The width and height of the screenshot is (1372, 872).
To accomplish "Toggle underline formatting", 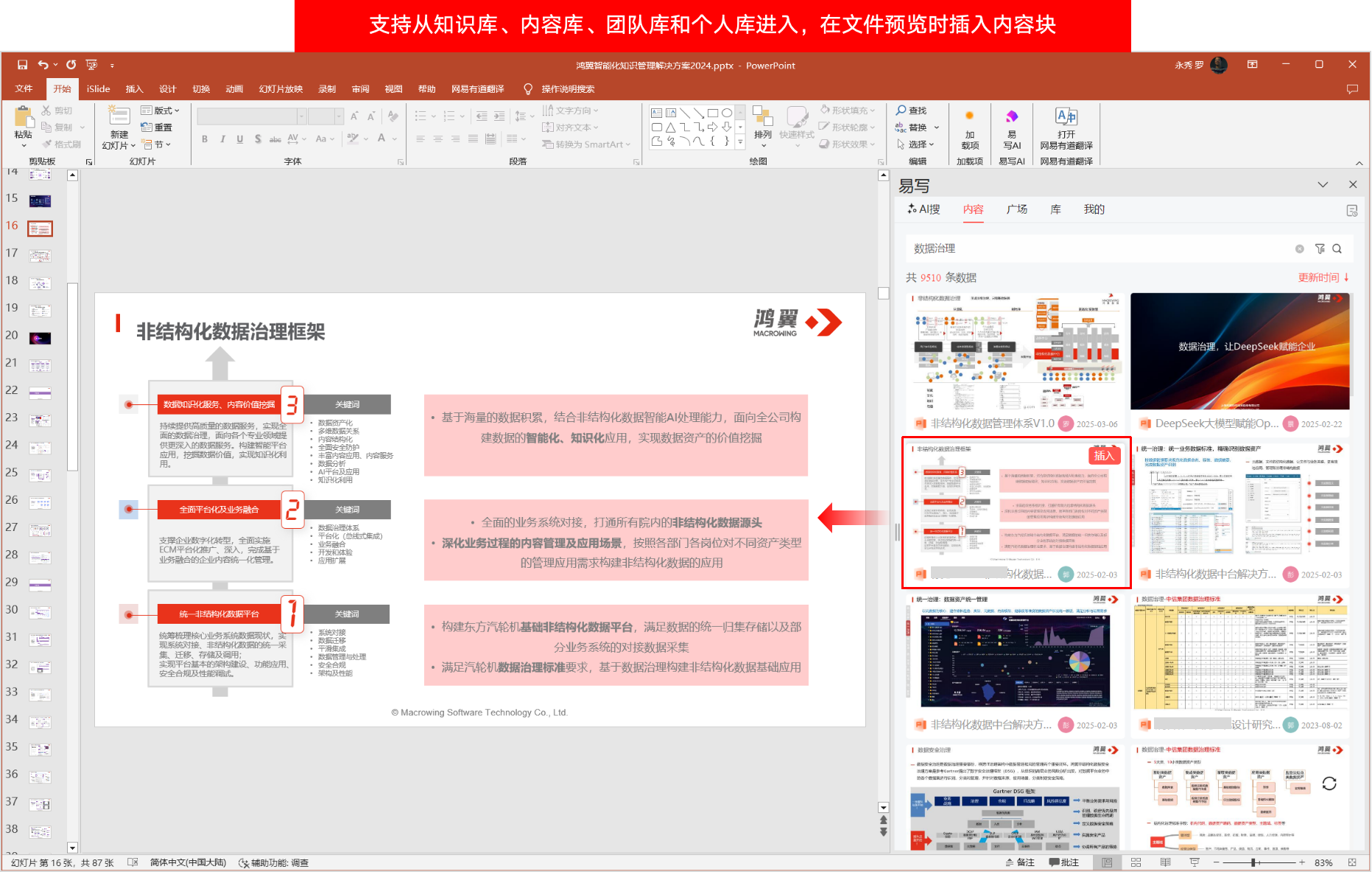I will pyautogui.click(x=239, y=138).
